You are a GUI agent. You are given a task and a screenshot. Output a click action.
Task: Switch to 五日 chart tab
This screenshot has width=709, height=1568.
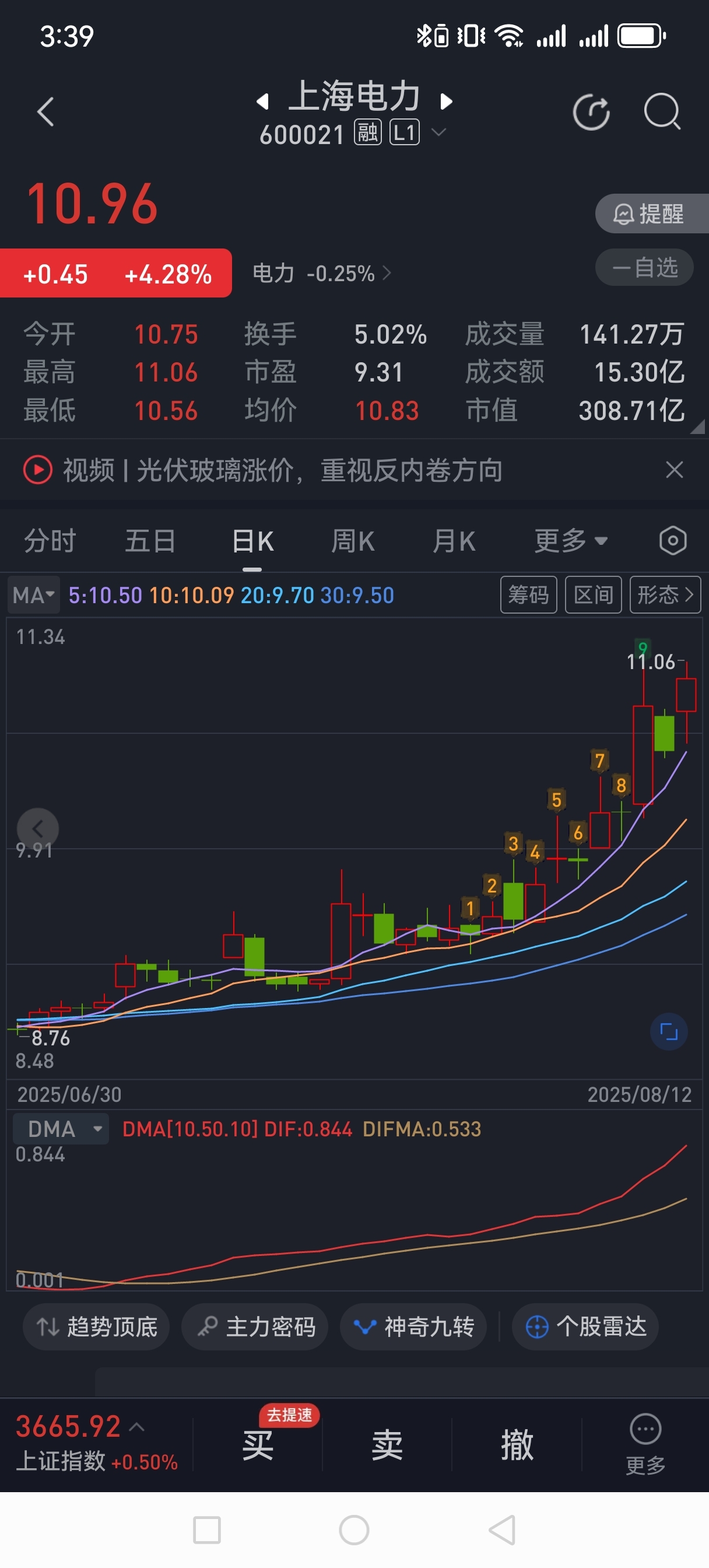coord(150,541)
